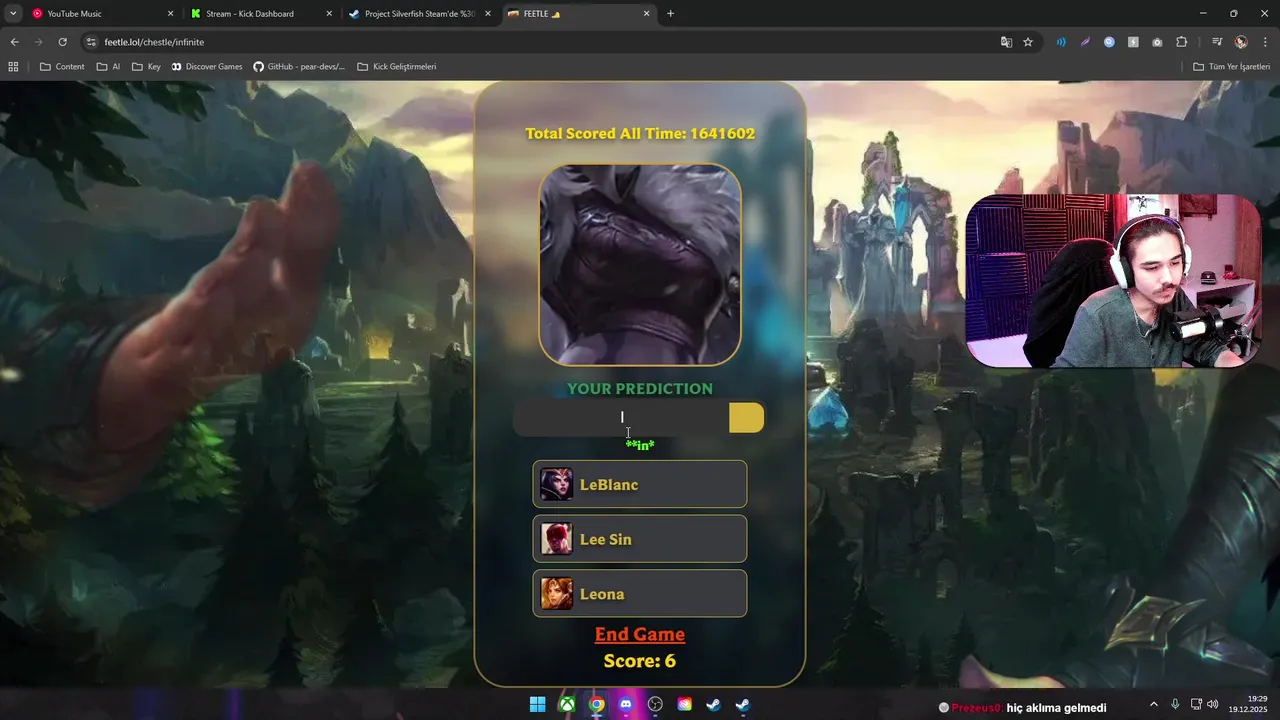This screenshot has width=1280, height=720.
Task: Switch to Stream - Kick Dashboard tab
Action: 262,14
